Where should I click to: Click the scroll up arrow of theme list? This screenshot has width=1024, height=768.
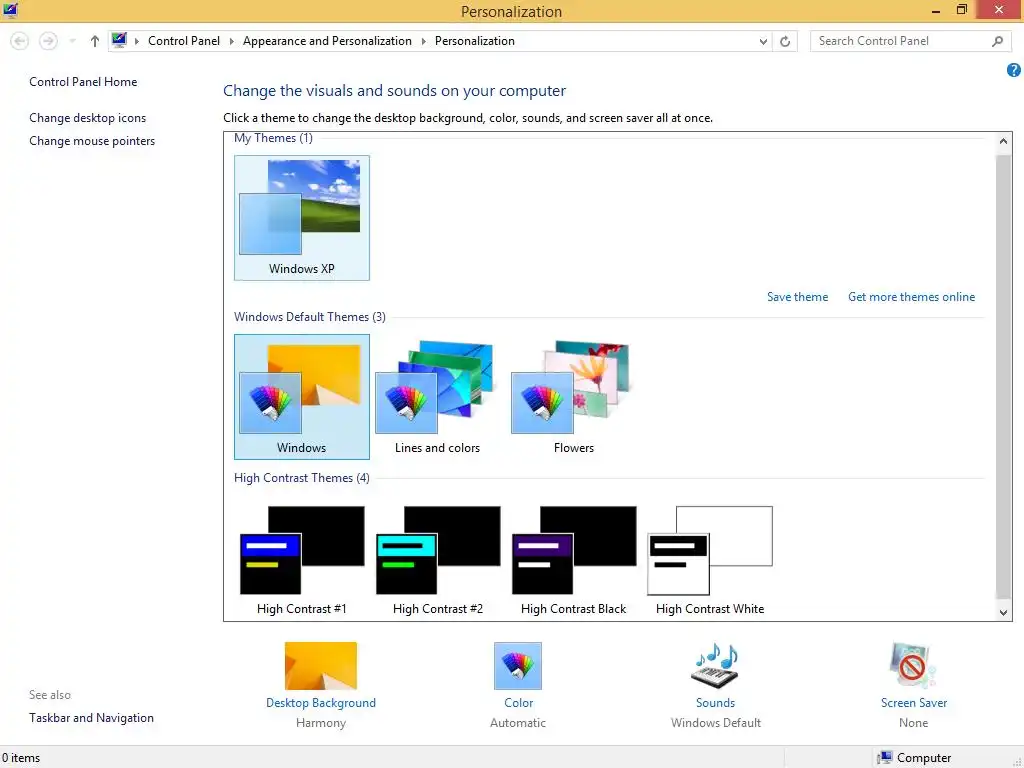(1004, 141)
